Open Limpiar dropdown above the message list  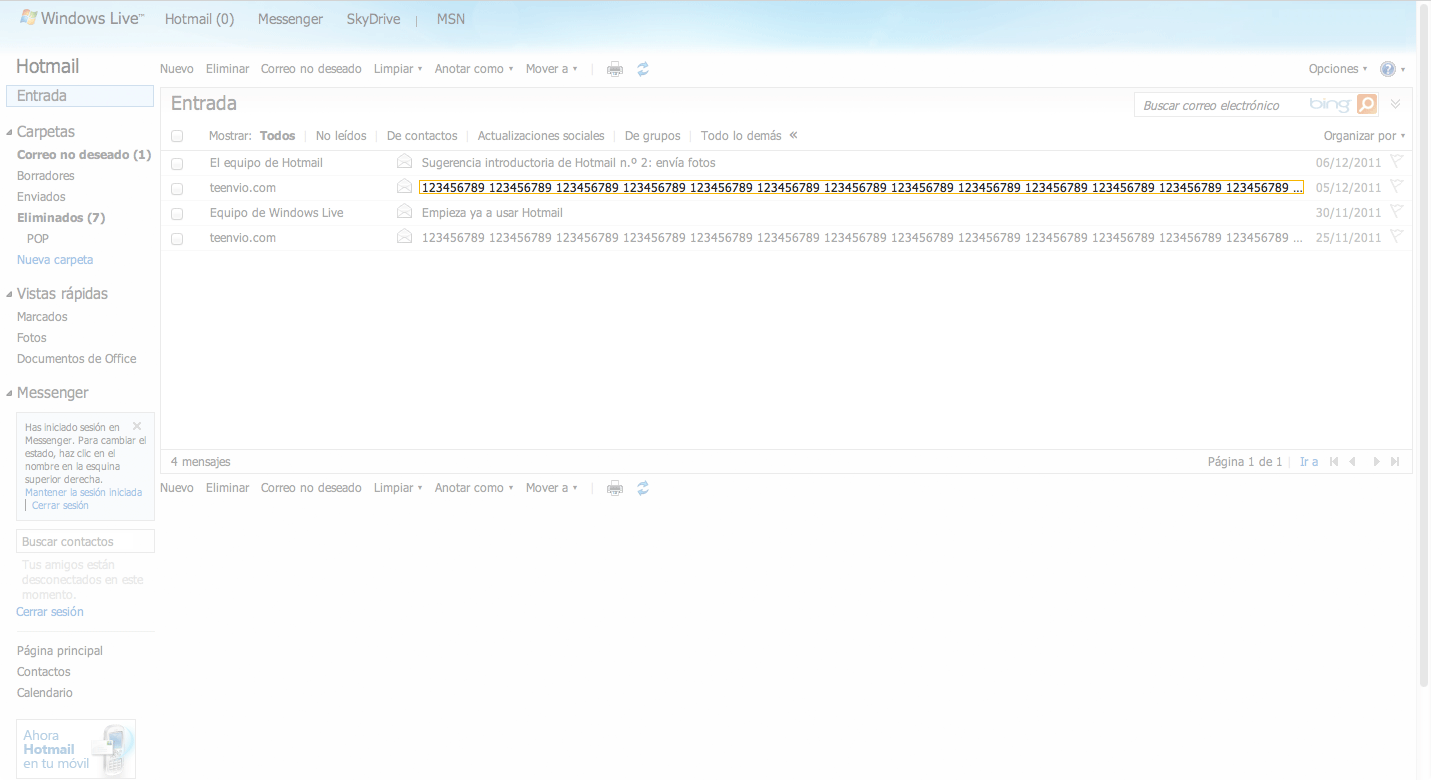[x=398, y=69]
